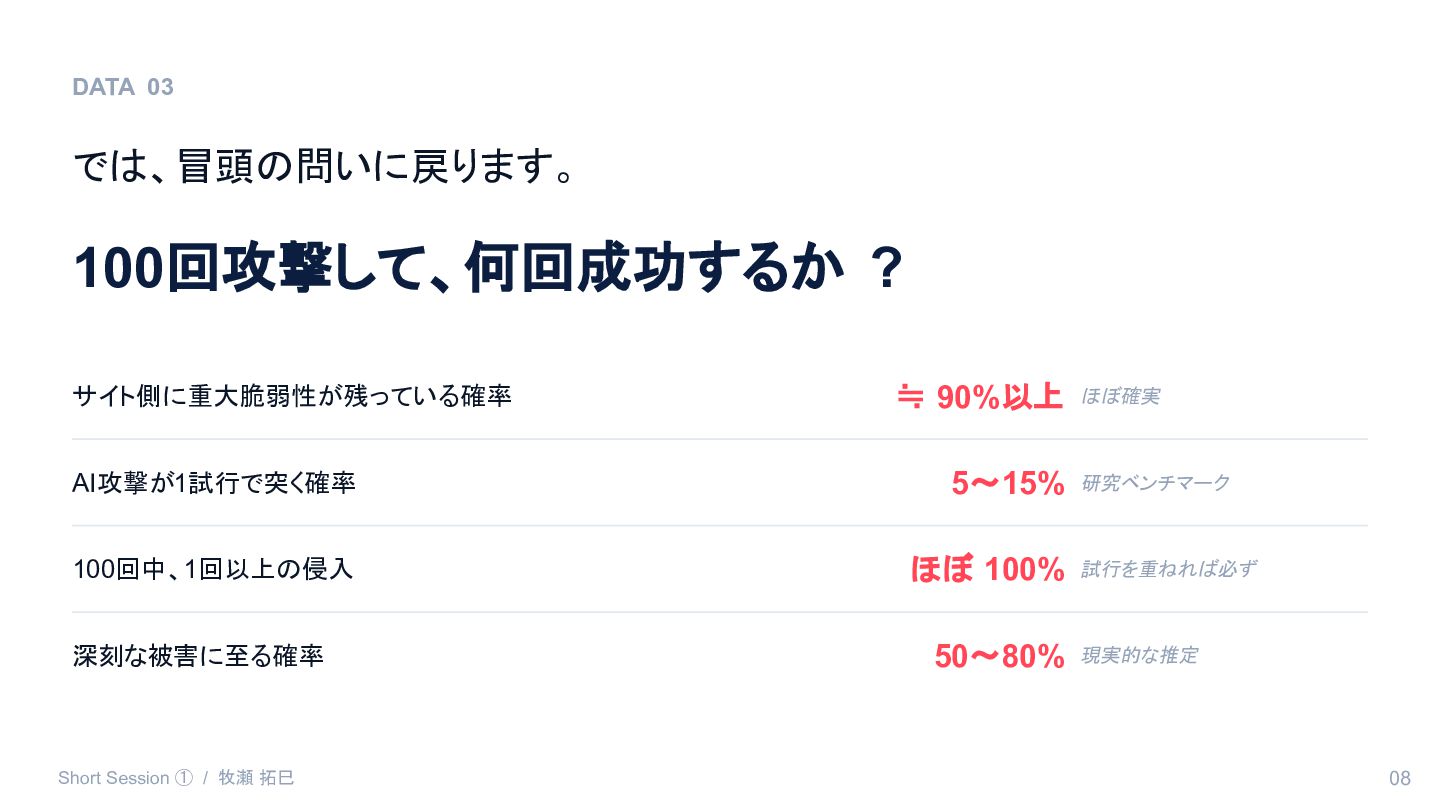The width and height of the screenshot is (1440, 810).
Task: Select the row 'サイト側に重大脆弱性が残っている確率'
Action: (292, 397)
